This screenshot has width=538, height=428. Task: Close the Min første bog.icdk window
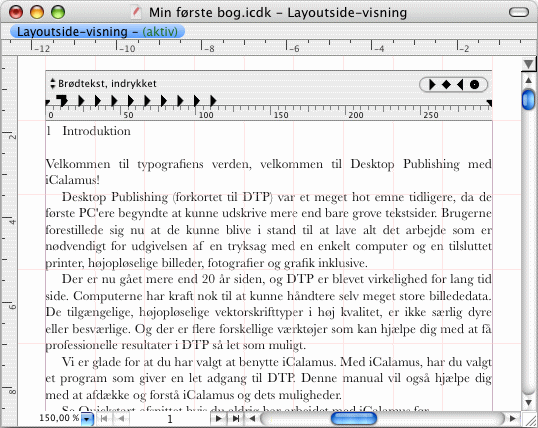(16, 12)
